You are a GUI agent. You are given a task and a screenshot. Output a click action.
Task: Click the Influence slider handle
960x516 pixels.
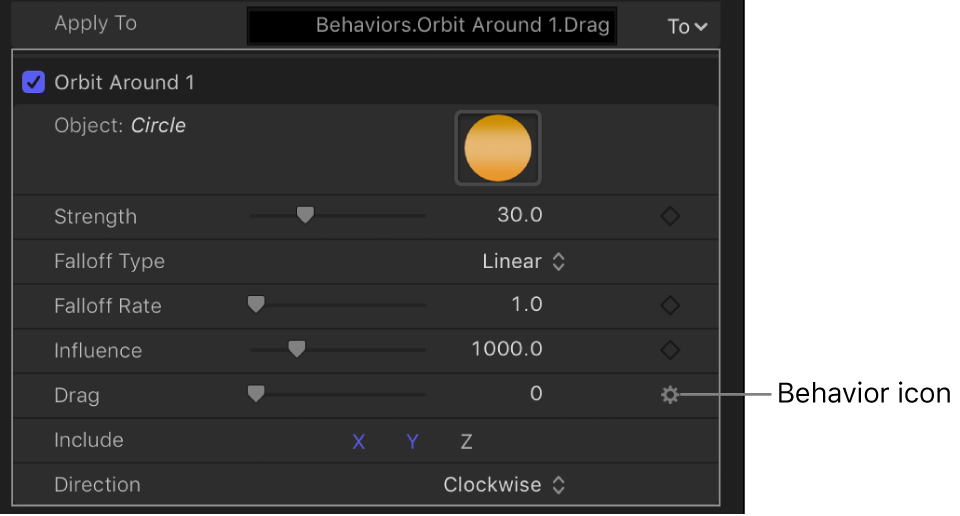point(296,349)
